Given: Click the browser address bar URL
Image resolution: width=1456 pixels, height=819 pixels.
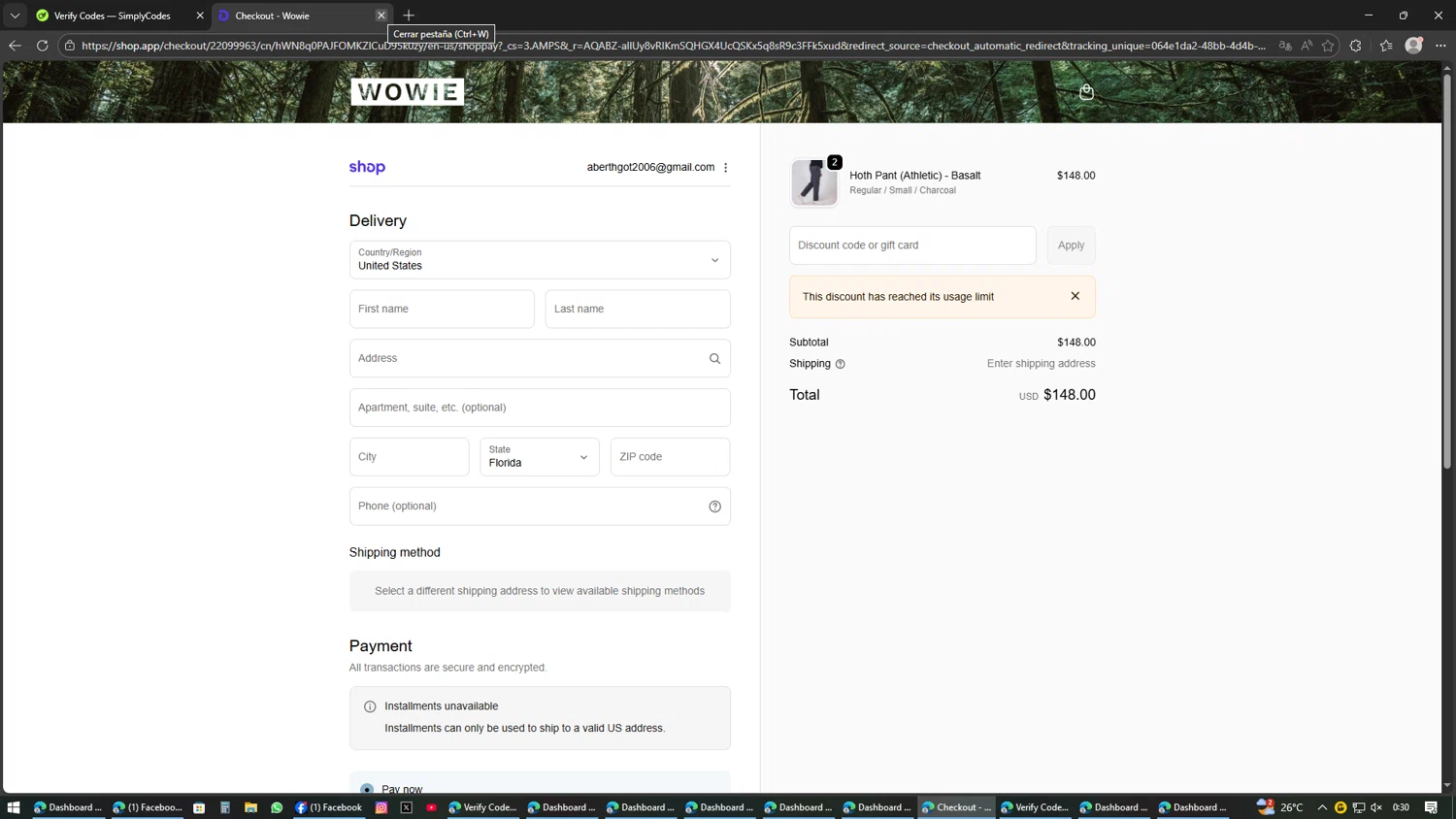Looking at the screenshot, I should tap(673, 46).
